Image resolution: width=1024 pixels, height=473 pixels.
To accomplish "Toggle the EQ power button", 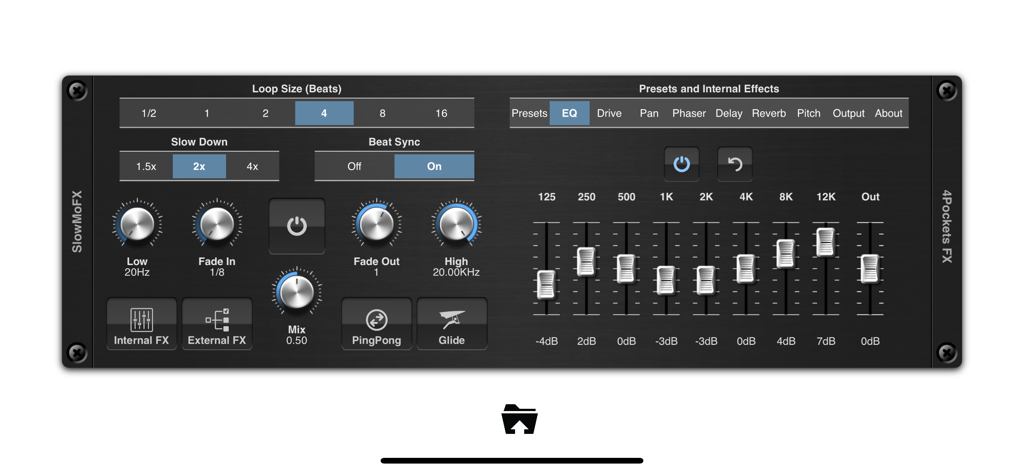I will (x=682, y=164).
